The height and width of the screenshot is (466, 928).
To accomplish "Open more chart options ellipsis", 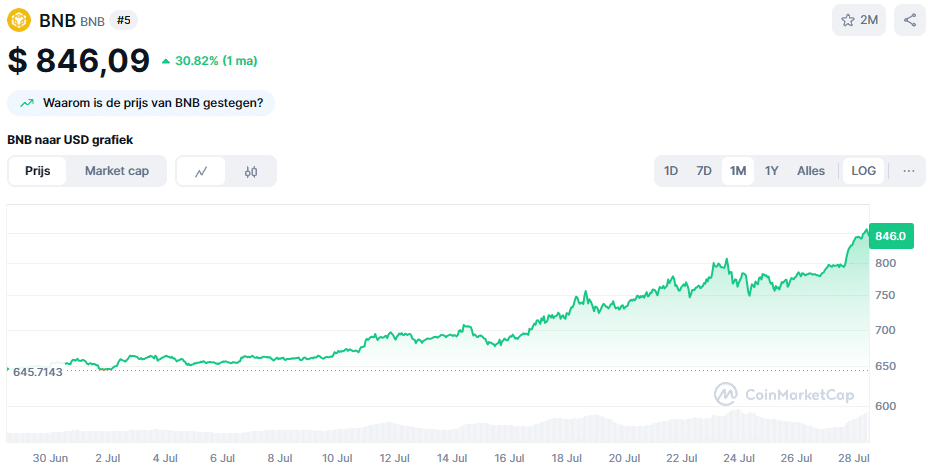I will point(909,171).
